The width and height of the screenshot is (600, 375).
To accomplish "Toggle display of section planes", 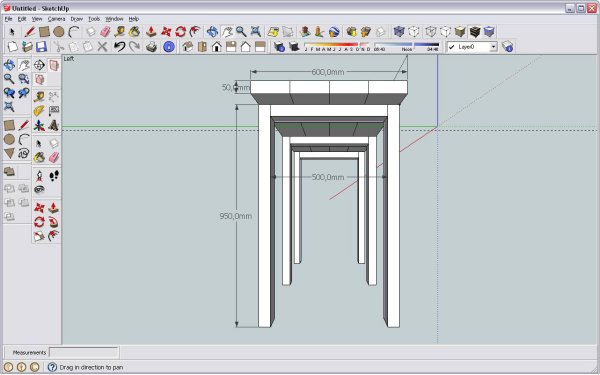I will pyautogui.click(x=54, y=65).
